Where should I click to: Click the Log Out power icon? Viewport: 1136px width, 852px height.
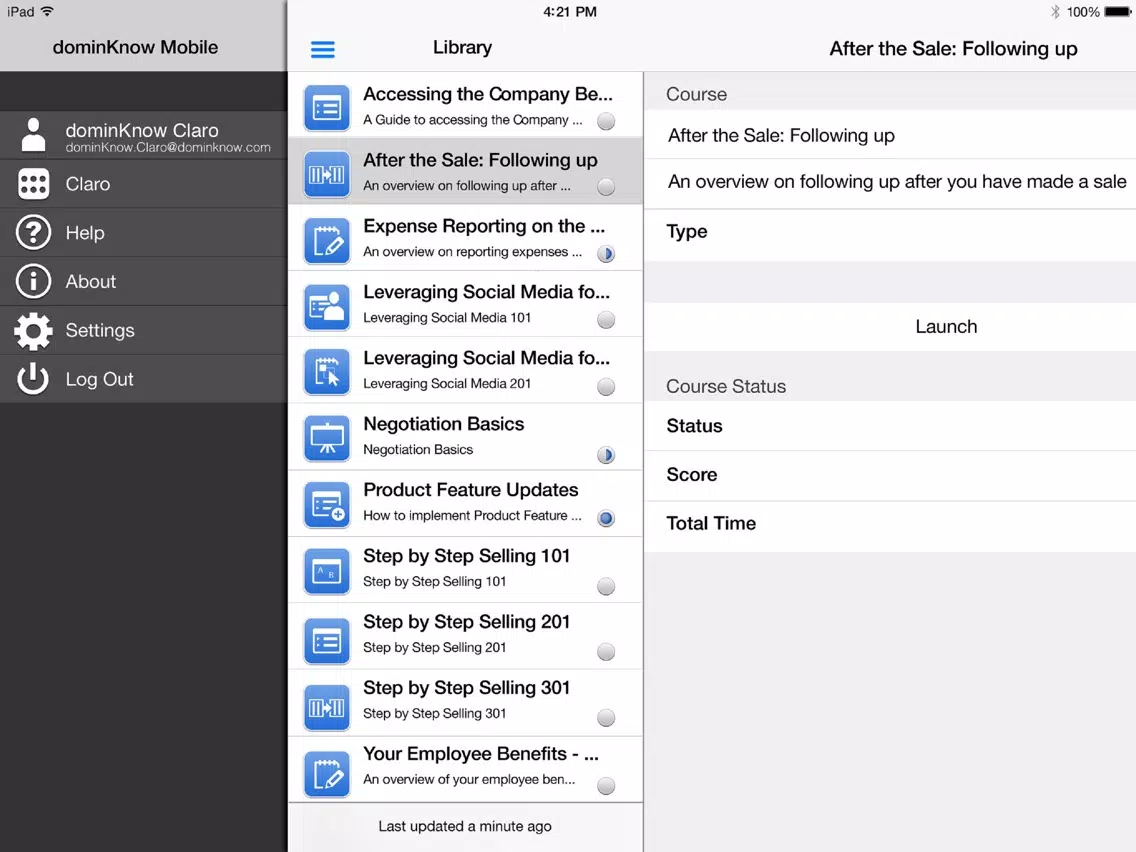coord(33,379)
